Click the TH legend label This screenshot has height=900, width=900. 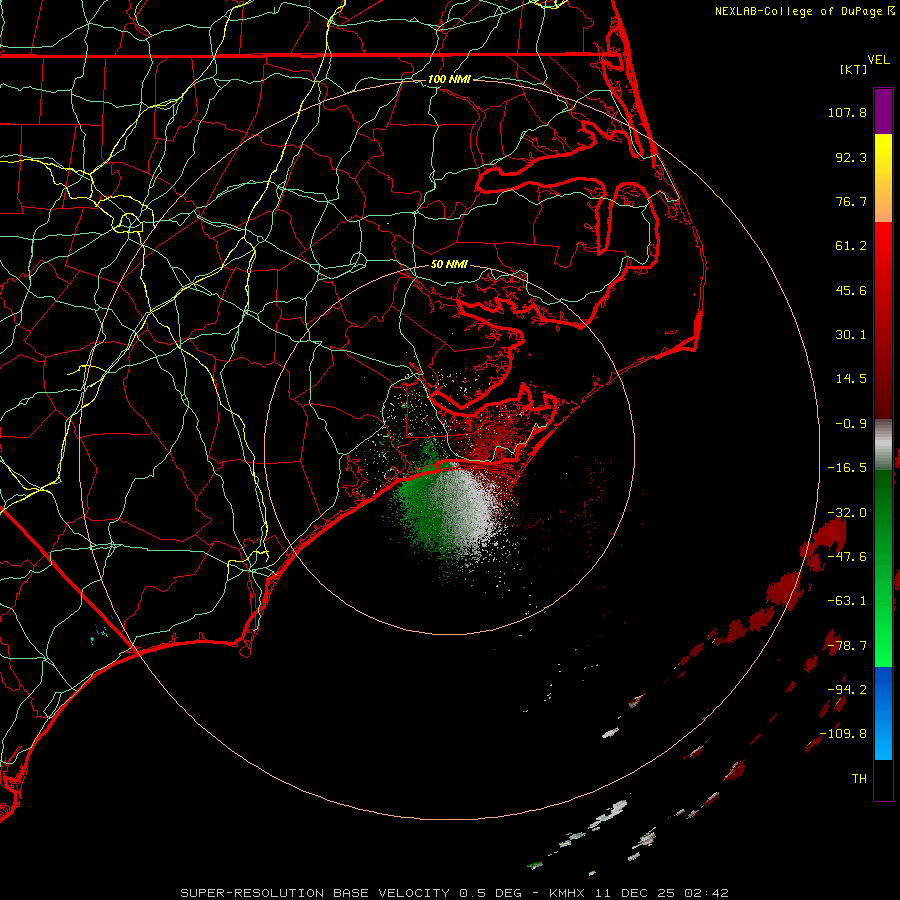[859, 778]
